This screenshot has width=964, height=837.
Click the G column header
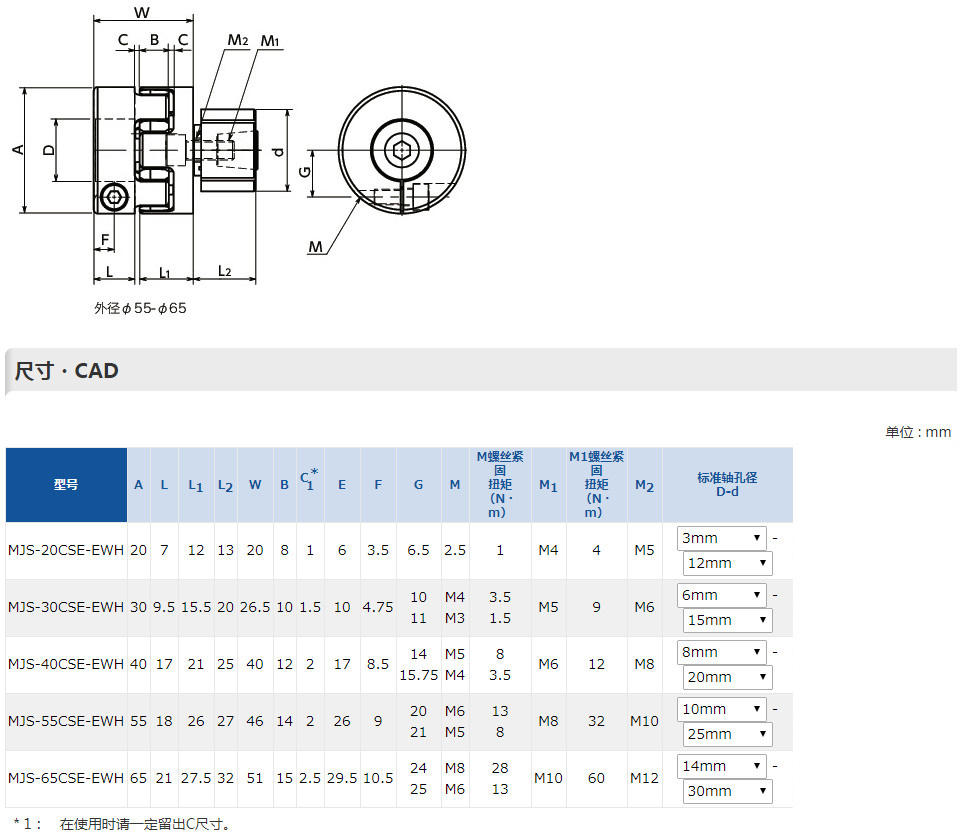418,485
